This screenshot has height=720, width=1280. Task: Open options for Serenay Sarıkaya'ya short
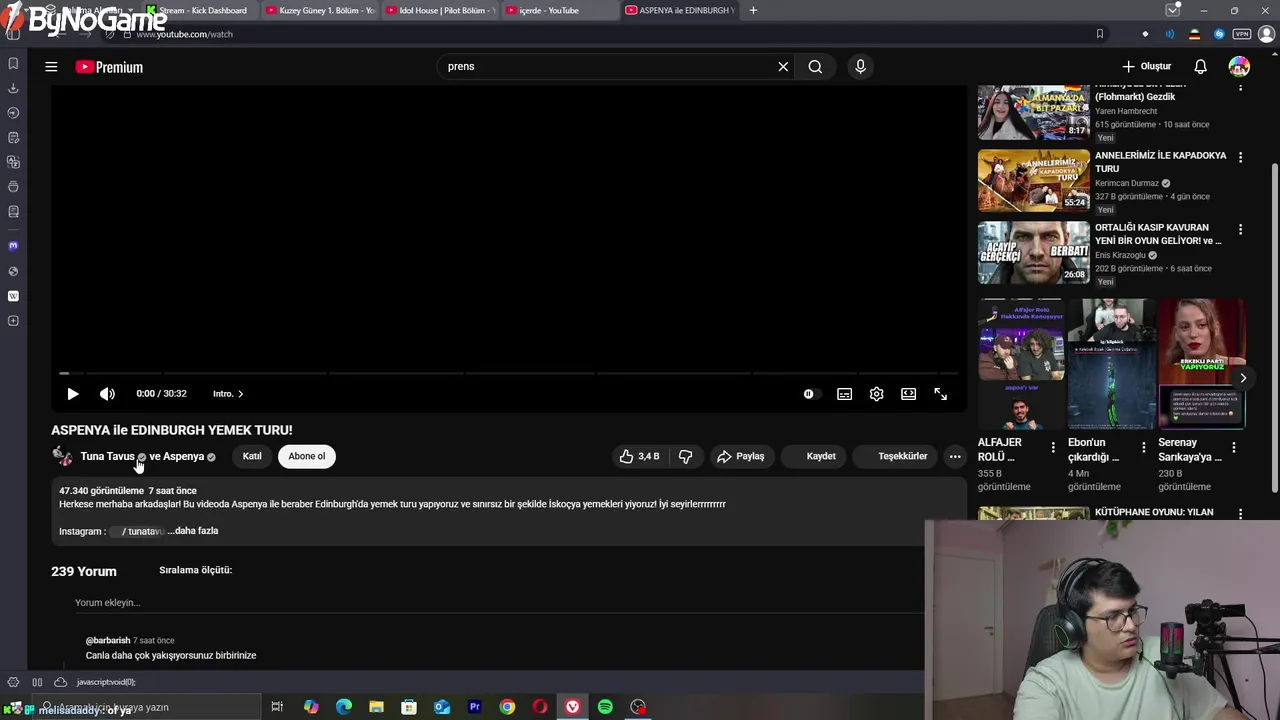click(x=1234, y=448)
